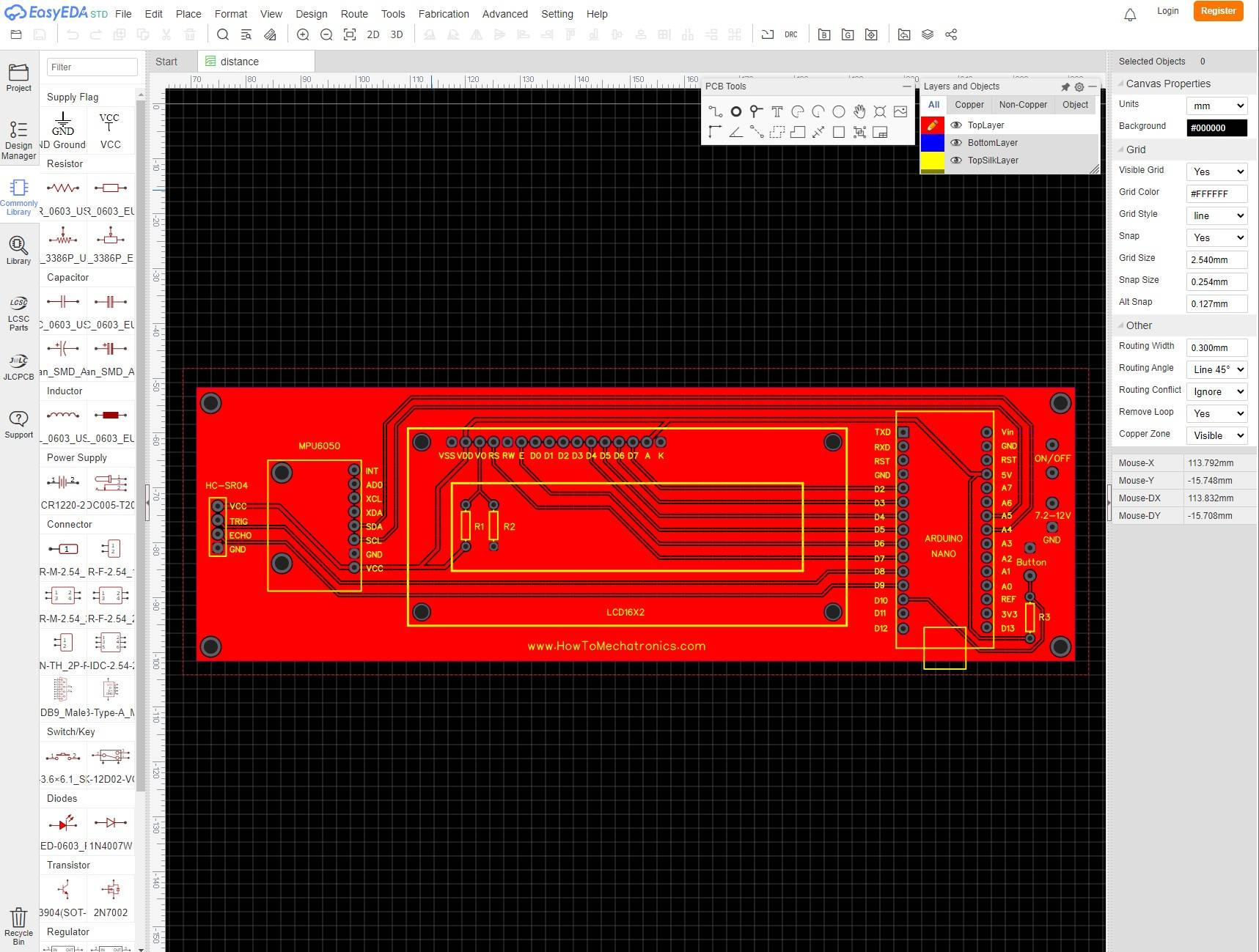Select the Track tool in PCB Tools
The width and height of the screenshot is (1259, 952).
coord(715,111)
